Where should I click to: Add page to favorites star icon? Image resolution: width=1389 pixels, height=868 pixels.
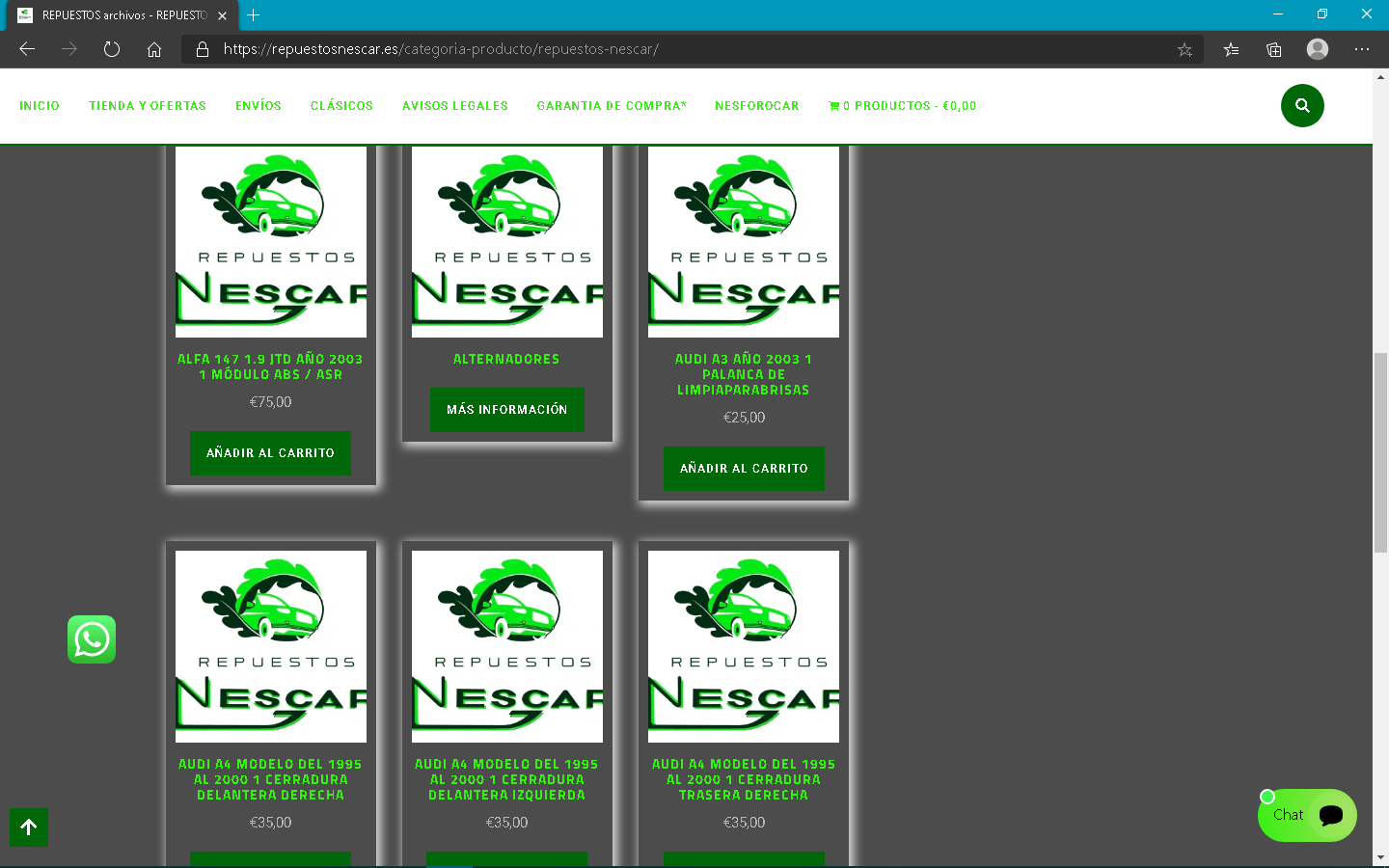[1185, 49]
